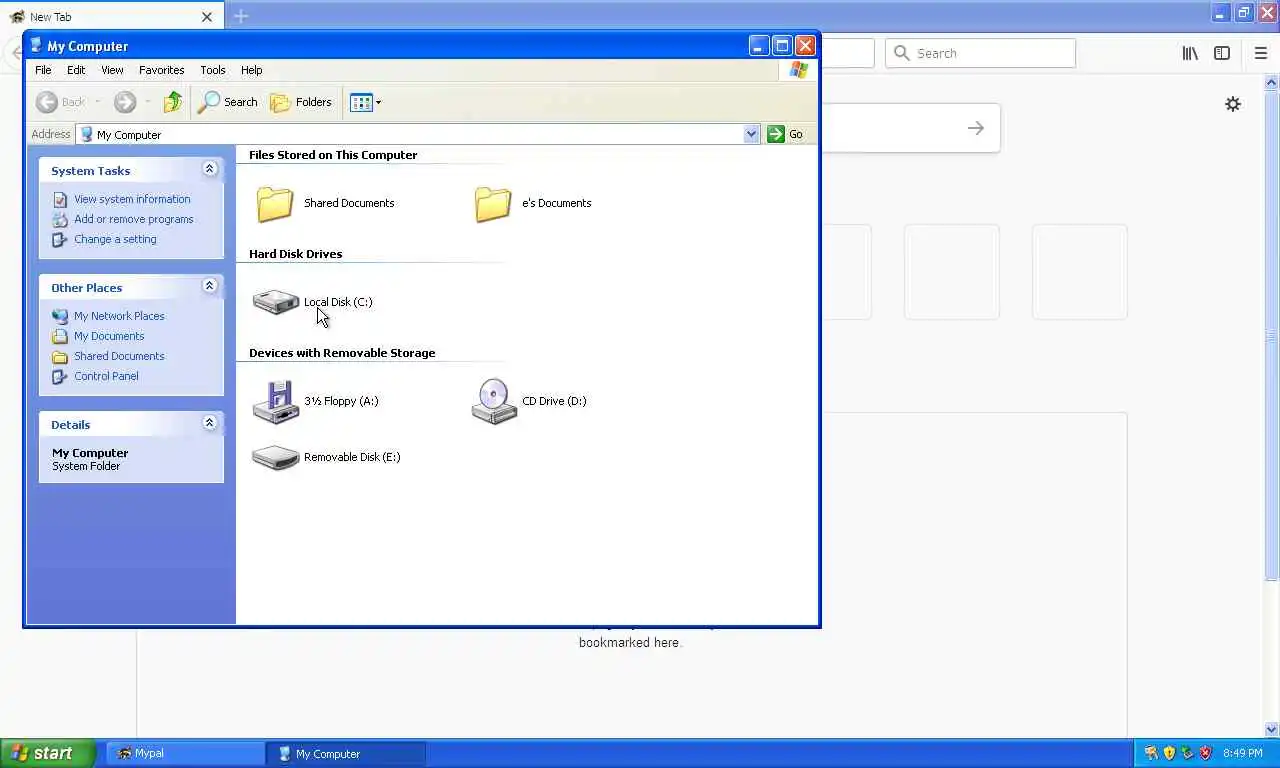Click the Go button beside Address bar

click(786, 134)
